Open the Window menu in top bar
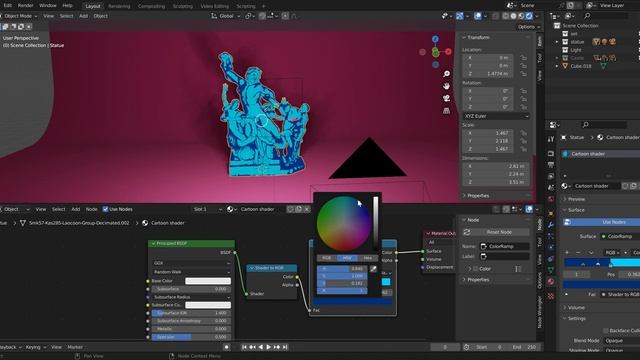 (48, 5)
